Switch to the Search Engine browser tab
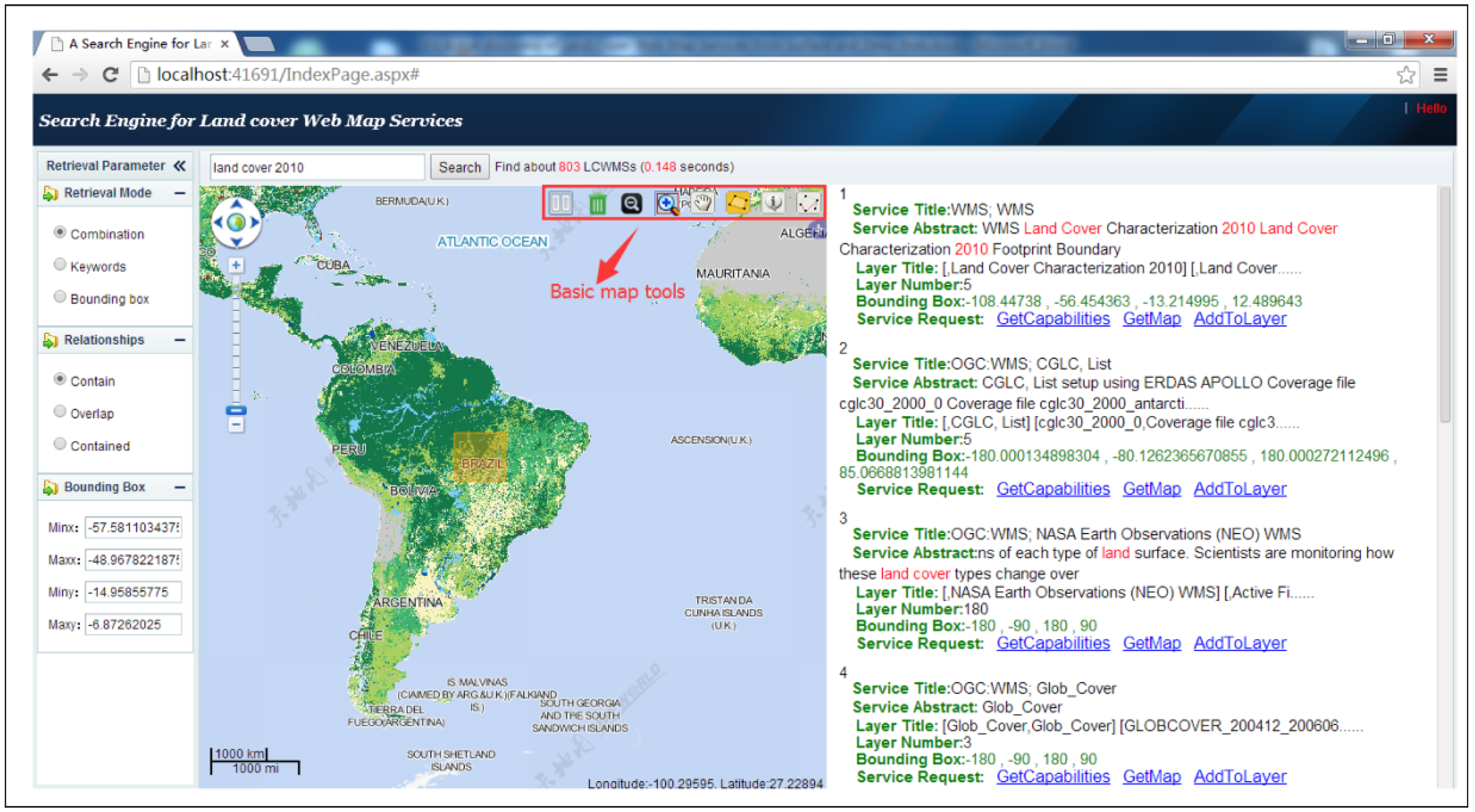This screenshot has width=1475, height=812. click(140, 44)
